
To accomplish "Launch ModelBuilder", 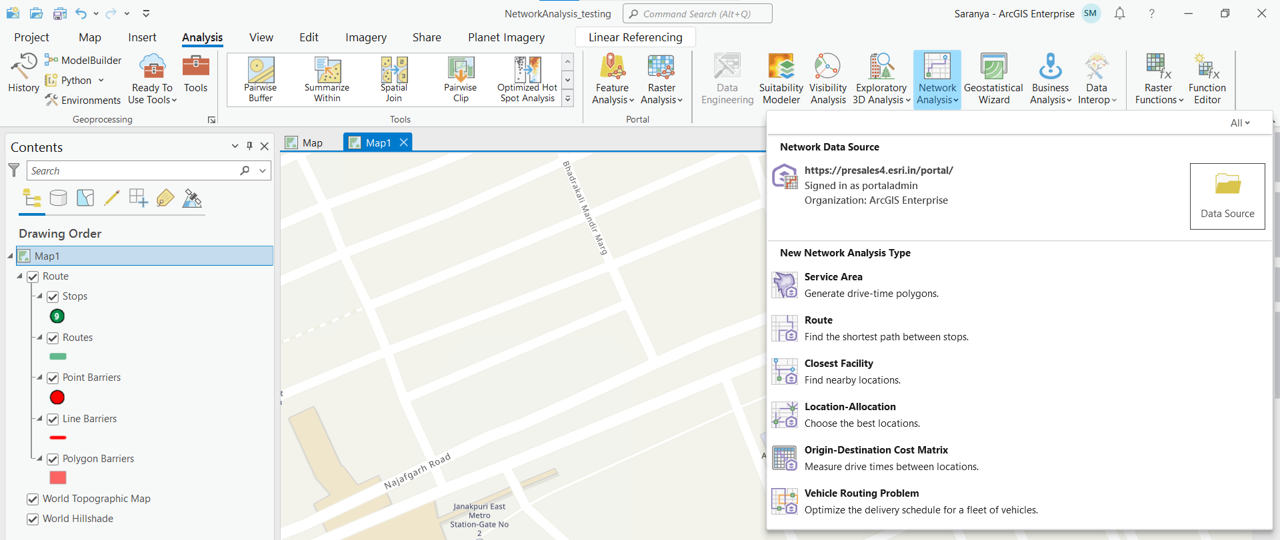I will coord(83,60).
